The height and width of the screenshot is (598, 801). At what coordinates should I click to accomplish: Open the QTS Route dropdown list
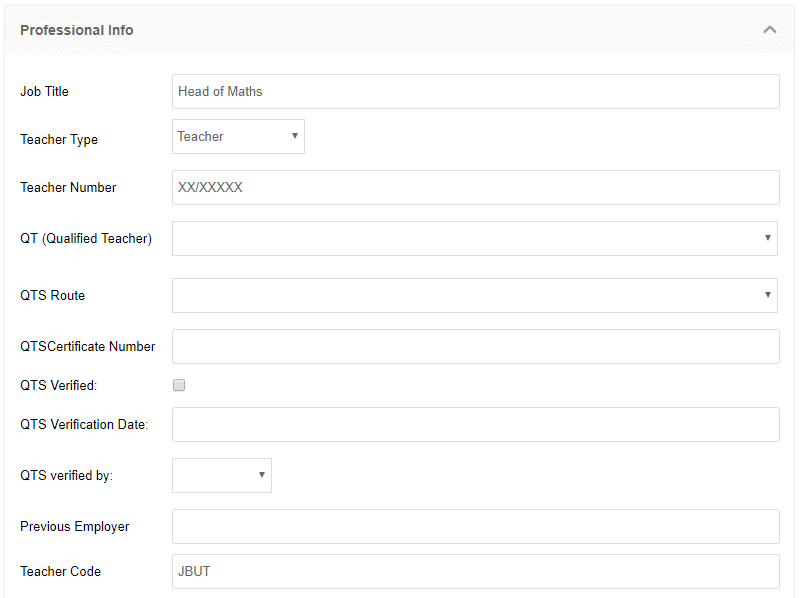tap(475, 295)
